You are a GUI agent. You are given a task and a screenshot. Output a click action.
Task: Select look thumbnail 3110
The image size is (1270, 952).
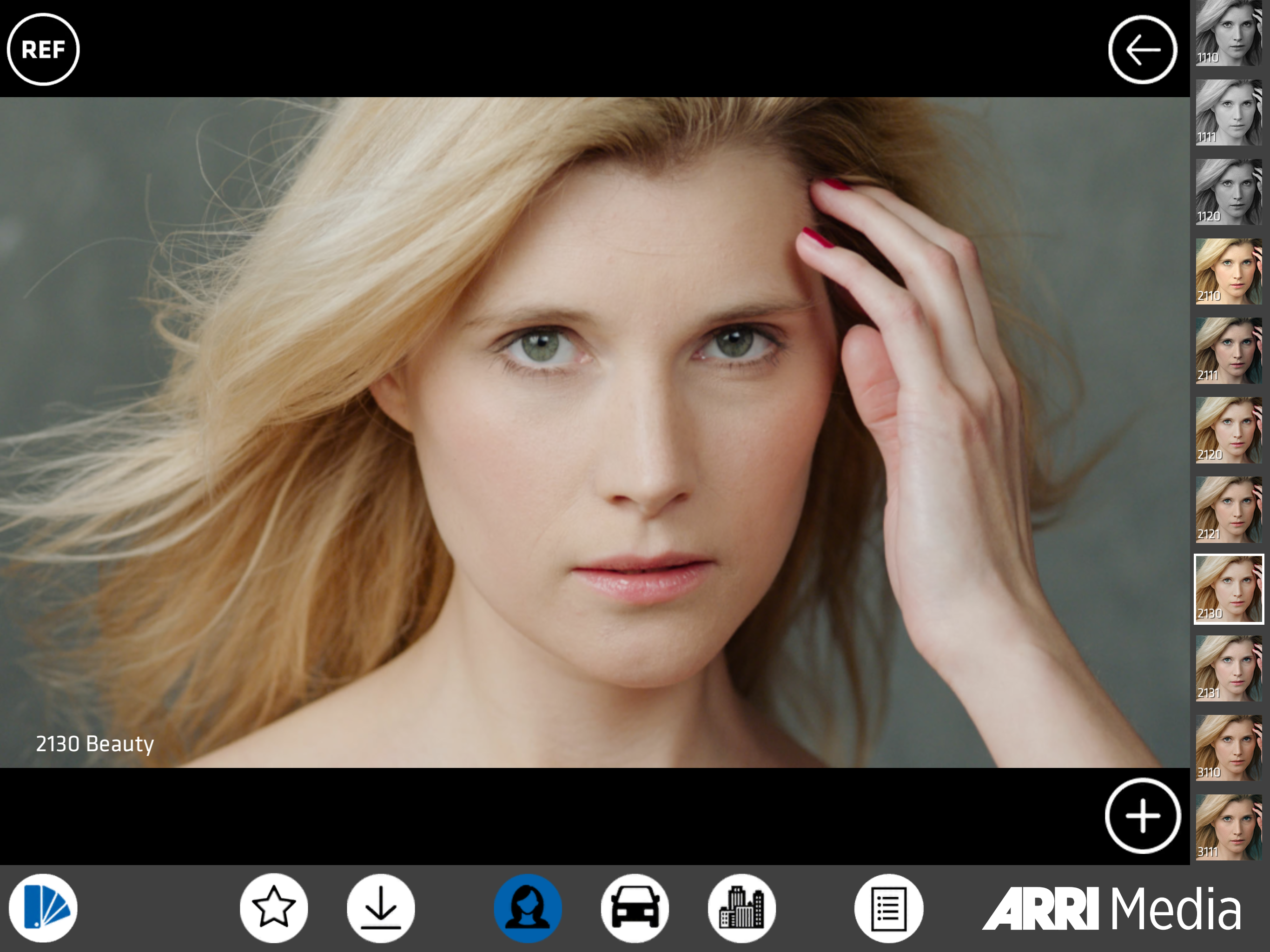[1229, 747]
